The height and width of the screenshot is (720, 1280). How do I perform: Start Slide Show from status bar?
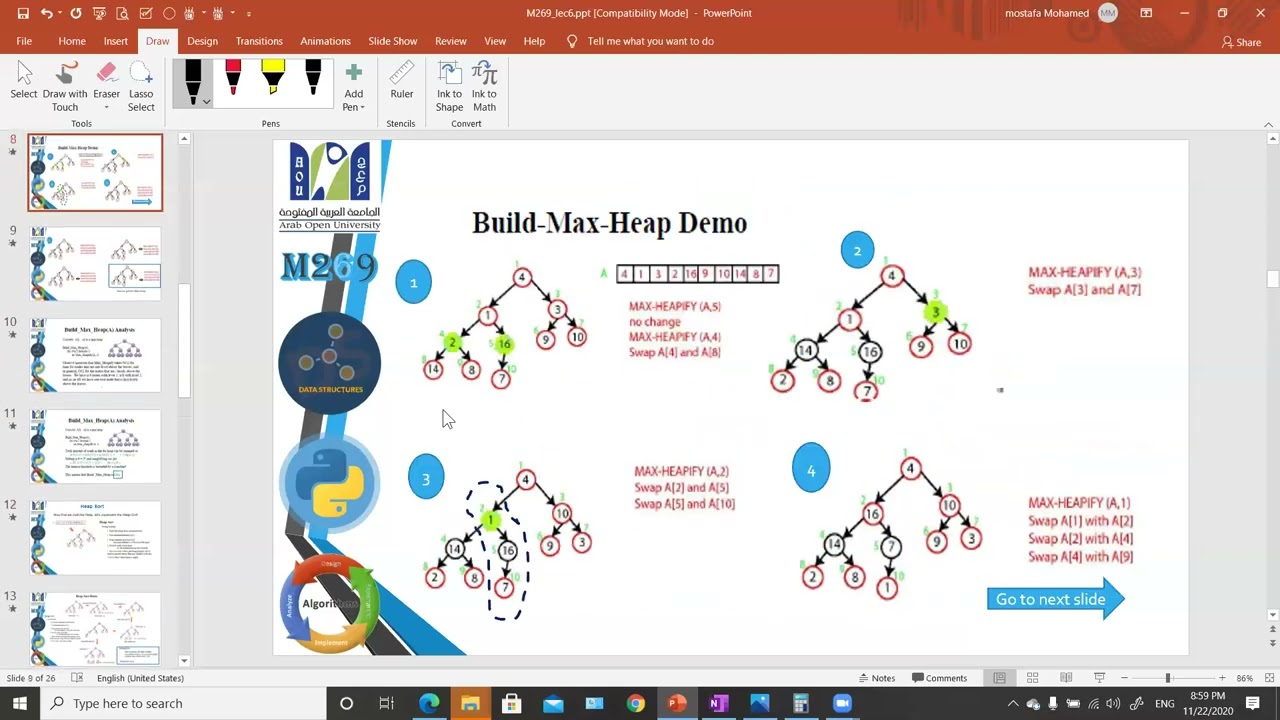tap(1099, 678)
